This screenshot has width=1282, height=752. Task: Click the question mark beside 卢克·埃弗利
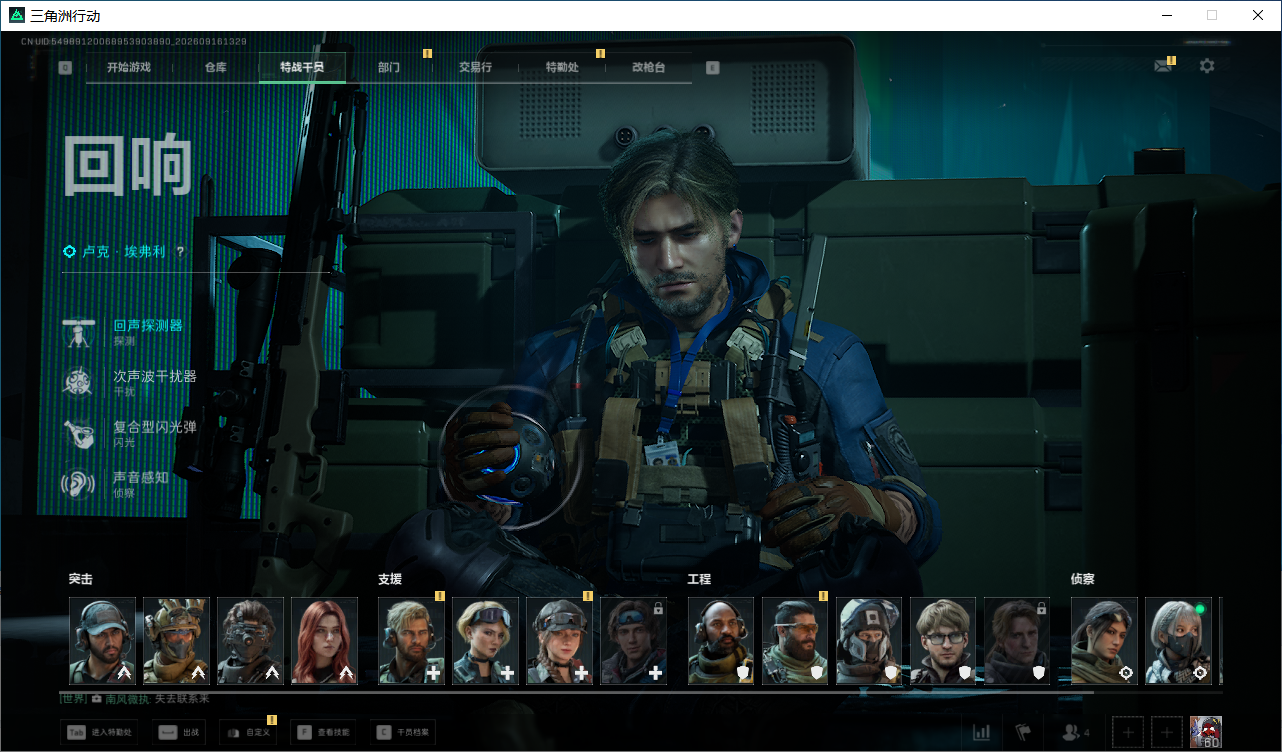pos(180,252)
